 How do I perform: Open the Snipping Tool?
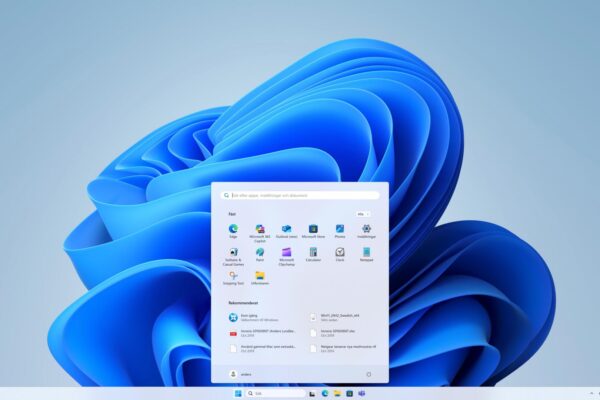point(233,278)
